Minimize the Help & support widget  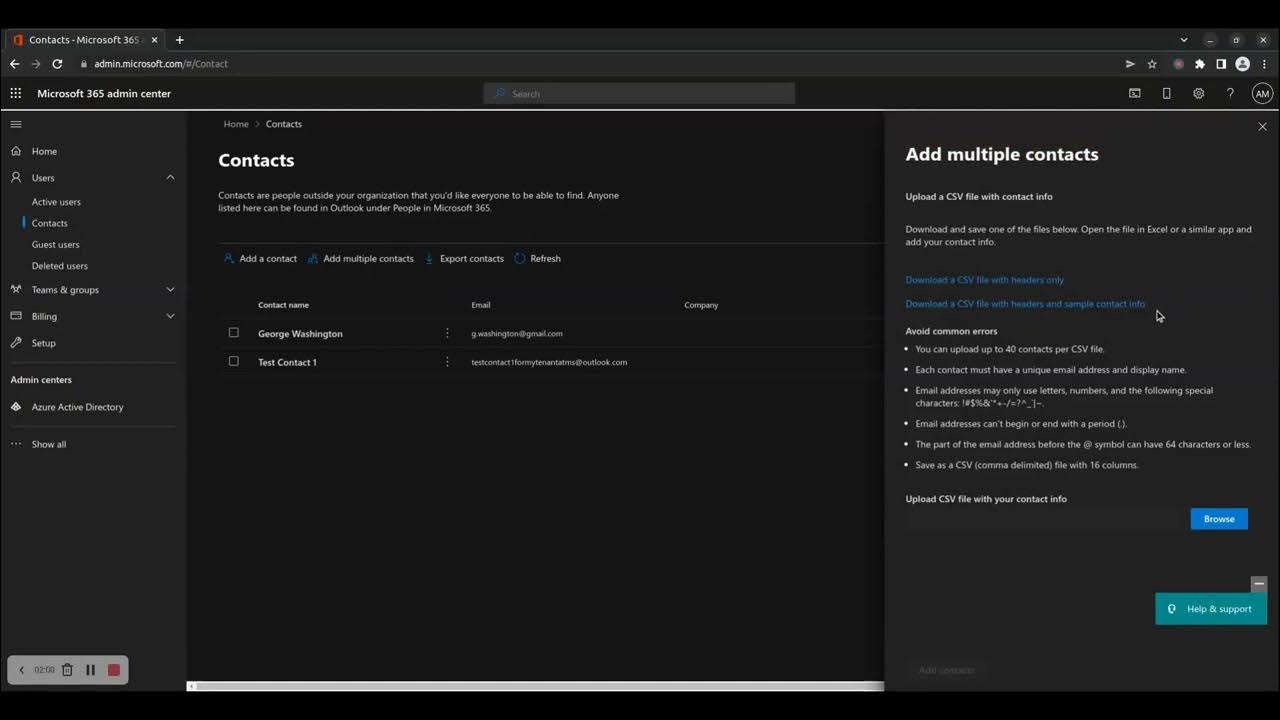[1259, 584]
